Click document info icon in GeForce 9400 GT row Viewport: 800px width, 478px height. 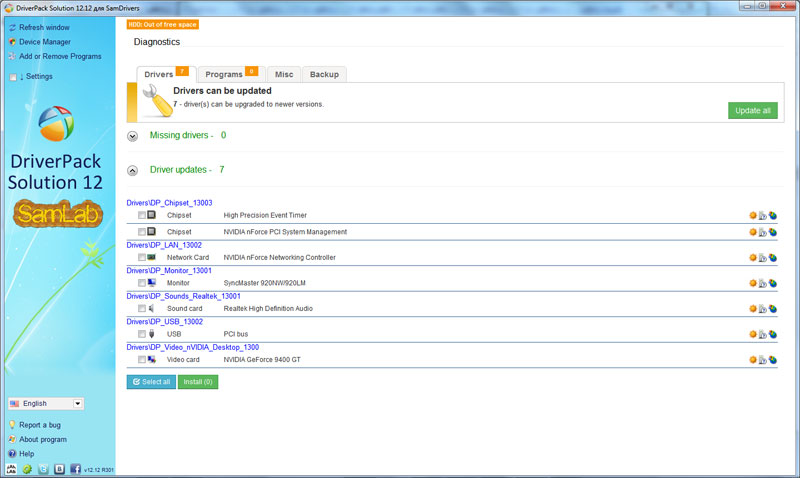[763, 360]
